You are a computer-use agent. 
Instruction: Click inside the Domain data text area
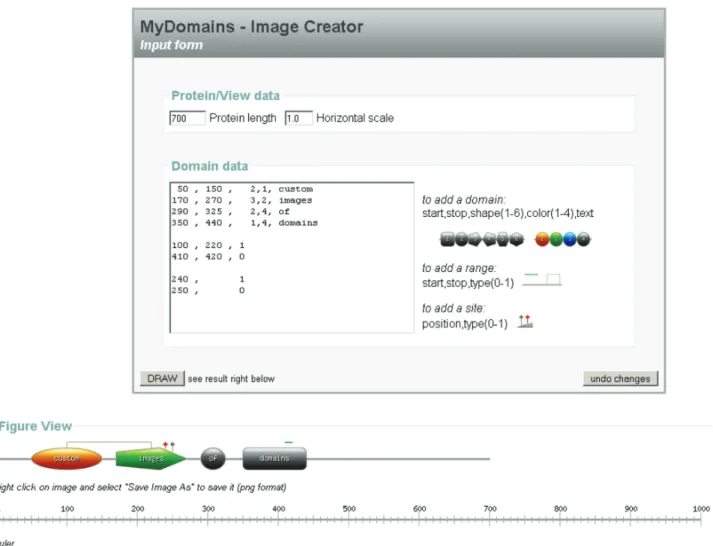pyautogui.click(x=291, y=257)
